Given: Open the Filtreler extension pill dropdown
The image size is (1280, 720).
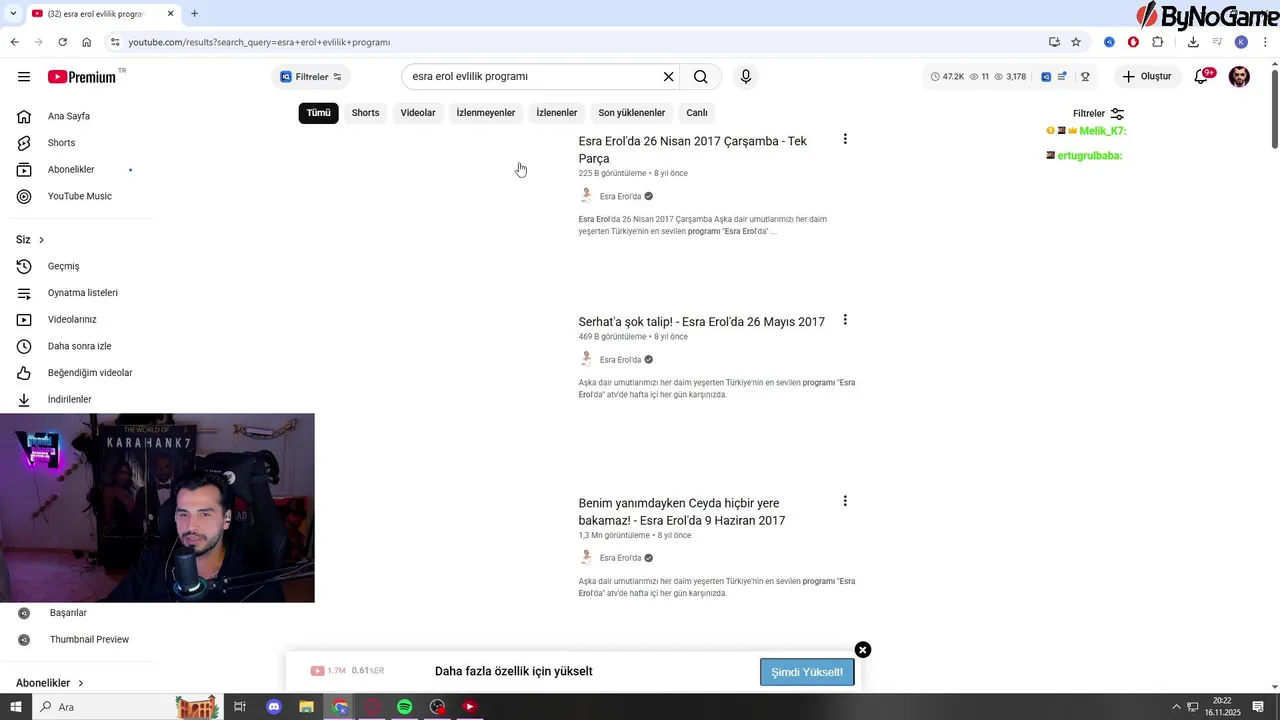Looking at the screenshot, I should [x=311, y=77].
